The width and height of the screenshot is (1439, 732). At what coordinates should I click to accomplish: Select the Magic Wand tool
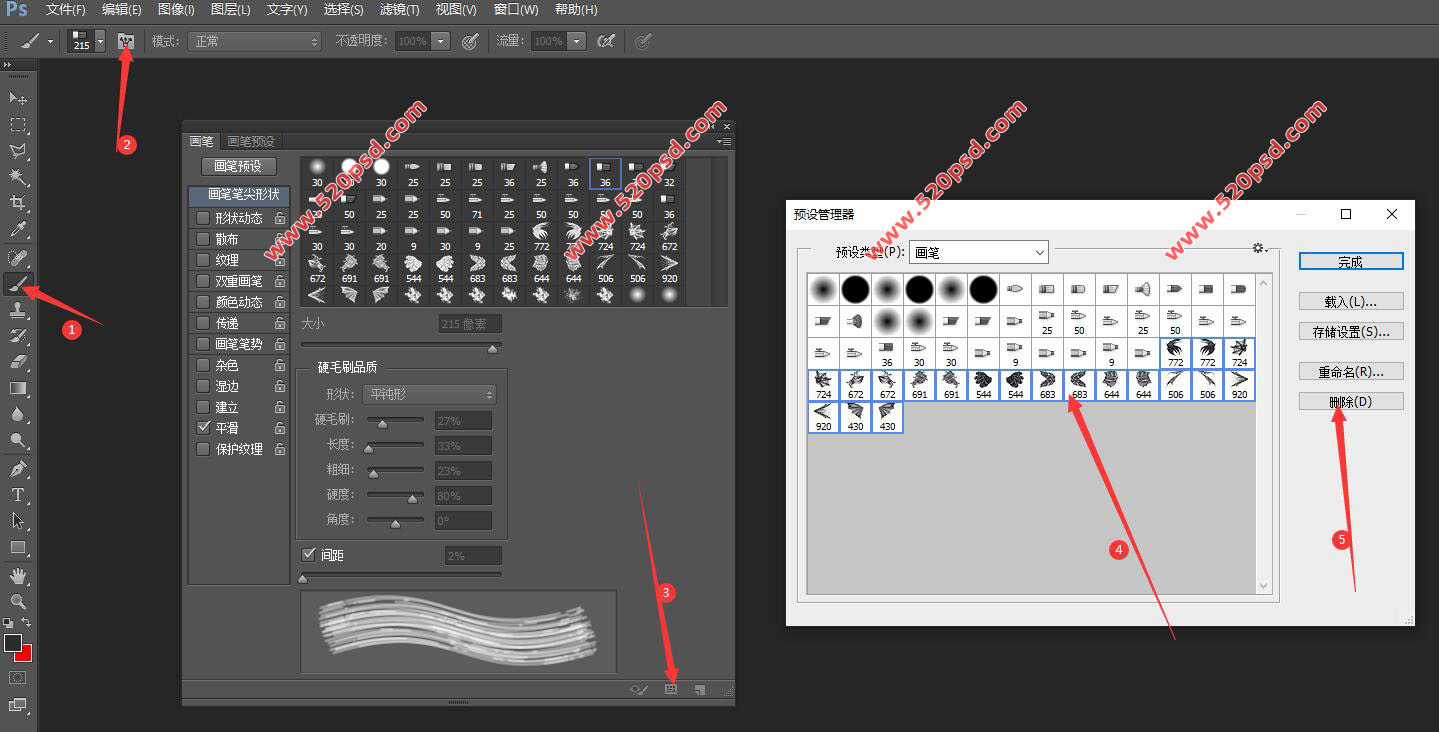pos(18,177)
